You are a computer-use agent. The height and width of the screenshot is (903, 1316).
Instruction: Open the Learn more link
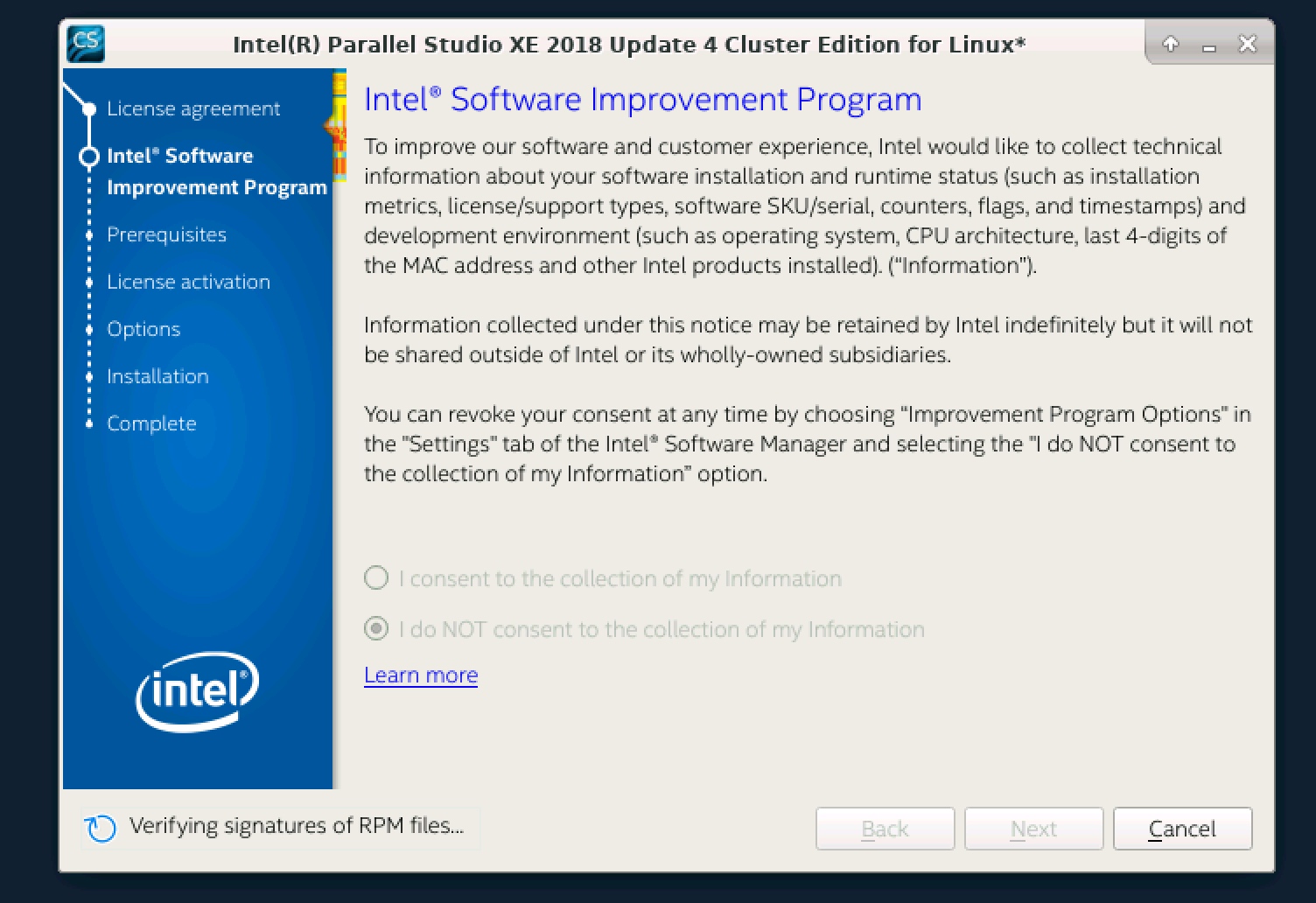pos(421,675)
